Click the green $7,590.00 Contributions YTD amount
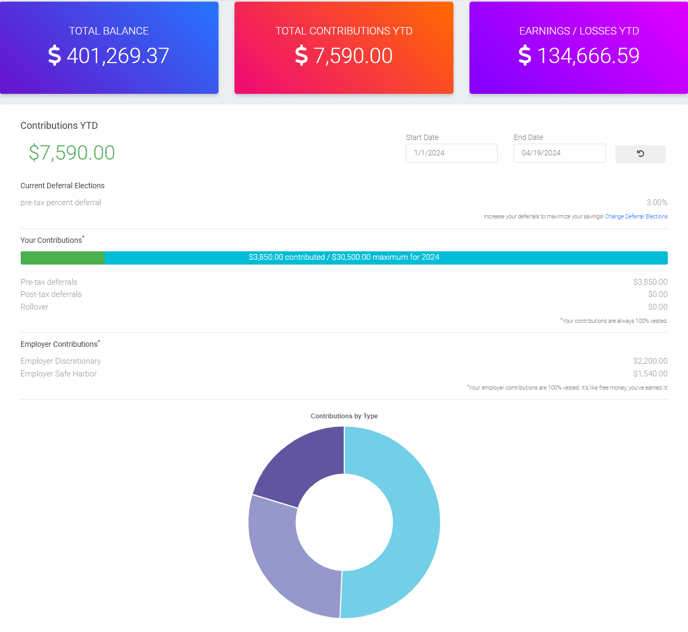688x632 pixels. point(72,153)
